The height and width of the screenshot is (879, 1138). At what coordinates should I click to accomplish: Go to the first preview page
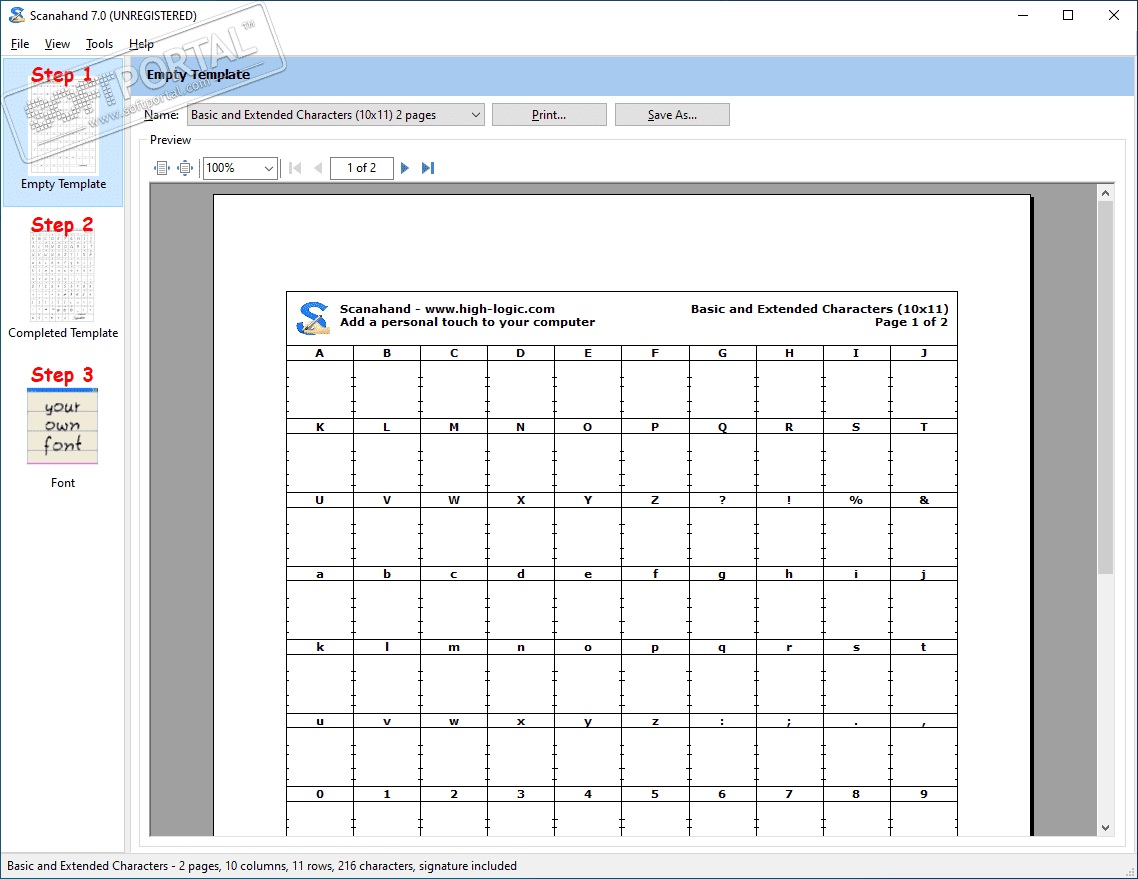pyautogui.click(x=295, y=168)
